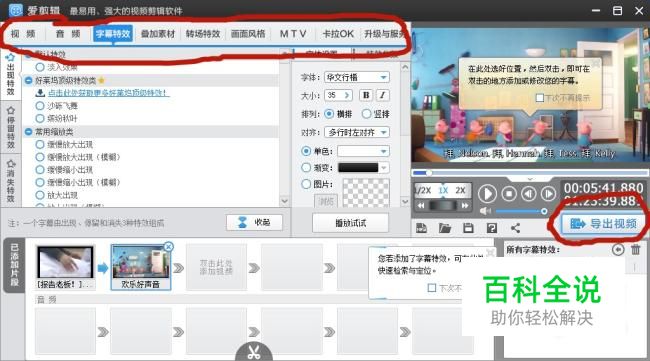Select the 单色 solid color option
650x361 pixels.
click(x=306, y=151)
